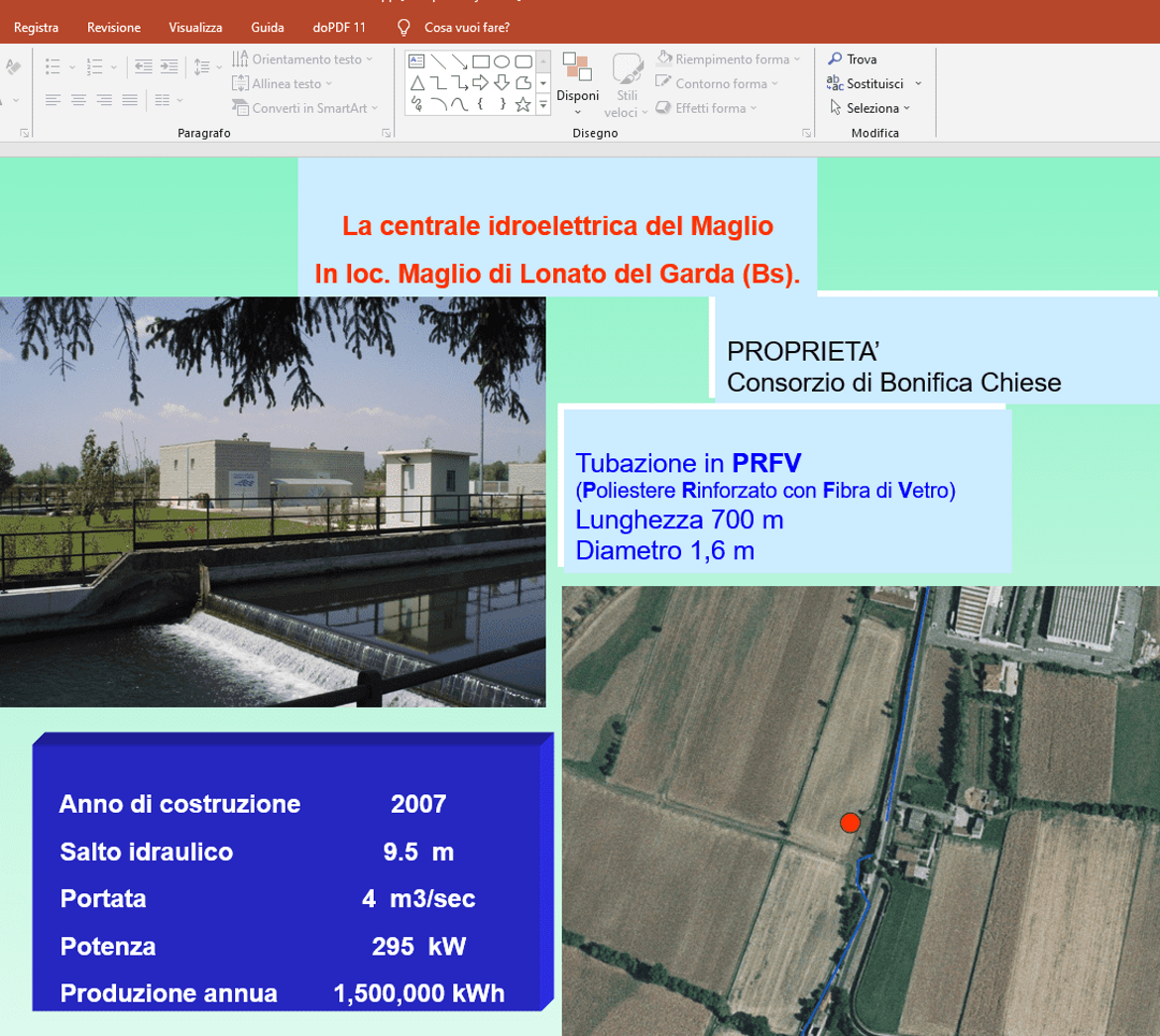Toggle bulleted list formatting
The height and width of the screenshot is (1036, 1160).
(53, 67)
